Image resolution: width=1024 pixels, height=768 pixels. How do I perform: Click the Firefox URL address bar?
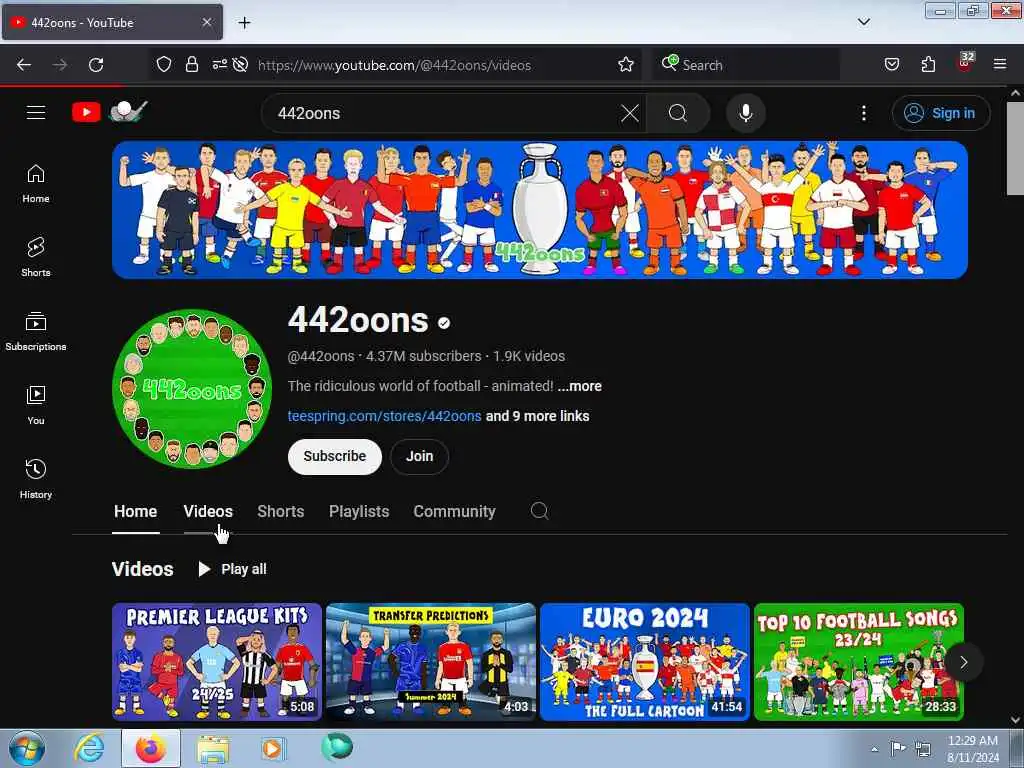coord(394,65)
